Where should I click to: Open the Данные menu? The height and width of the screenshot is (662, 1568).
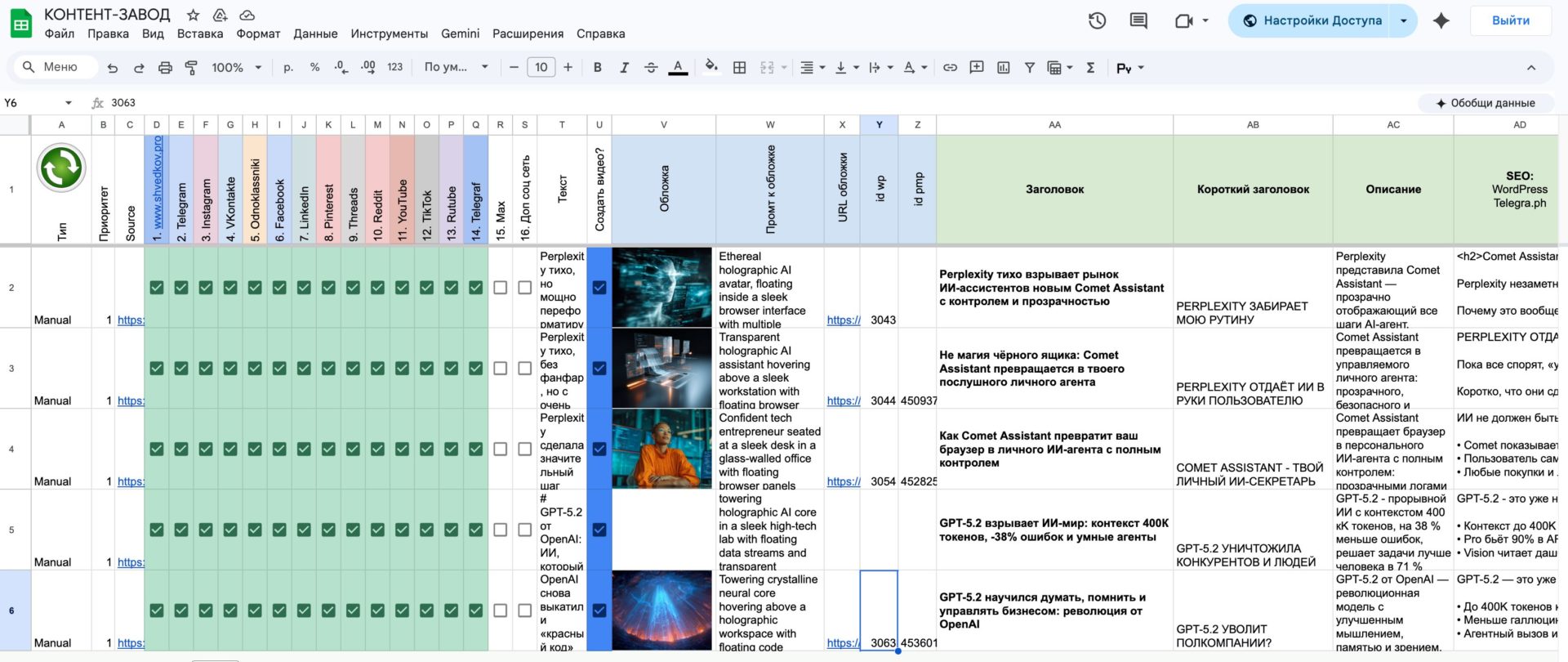[315, 34]
